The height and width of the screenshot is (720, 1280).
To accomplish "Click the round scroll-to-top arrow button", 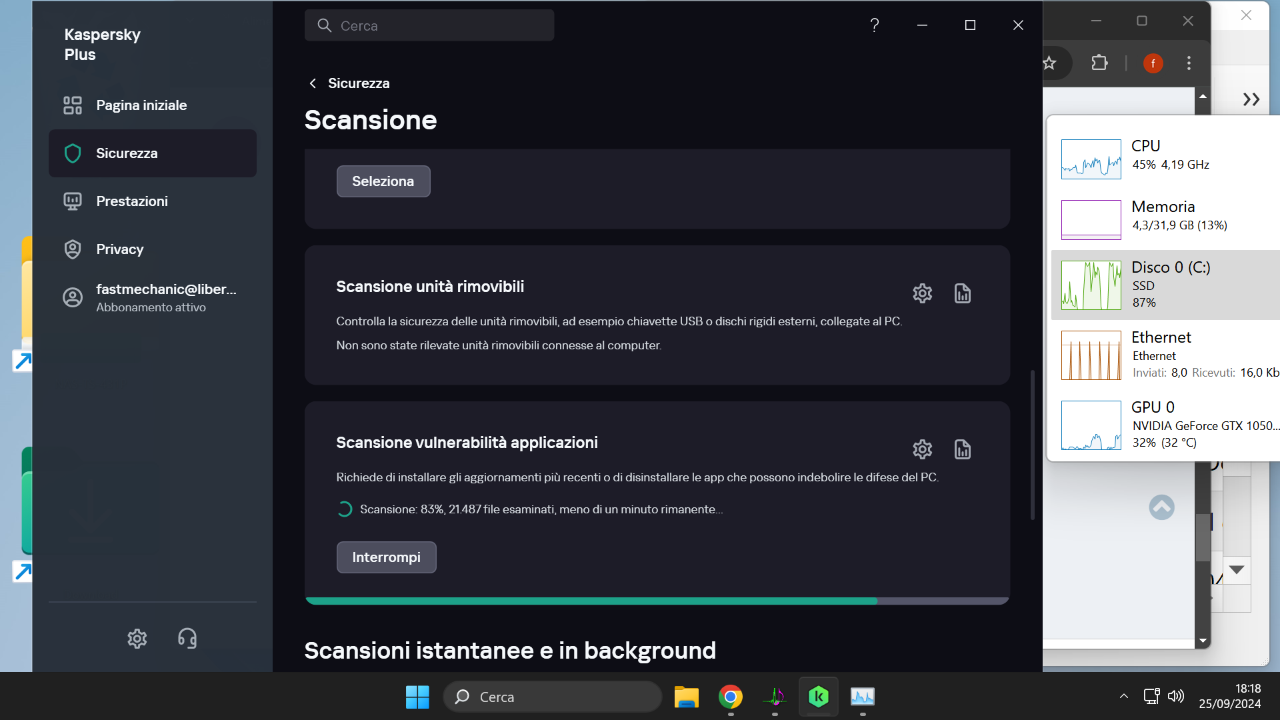I will [1161, 507].
